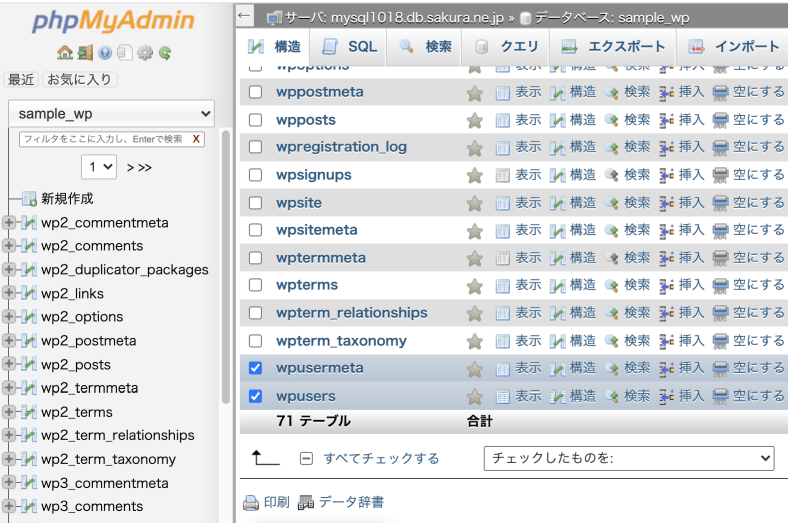This screenshot has width=788, height=523.
Task: Star wpsignups table as favorite
Action: [x=474, y=175]
